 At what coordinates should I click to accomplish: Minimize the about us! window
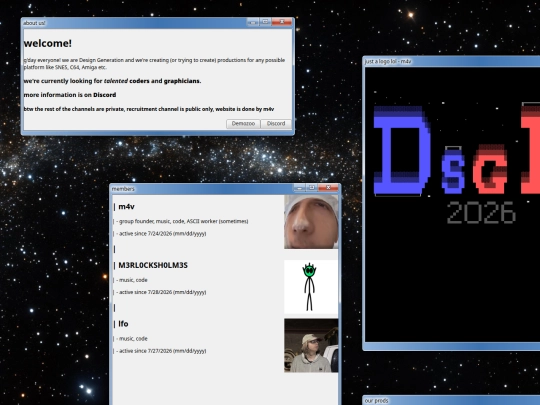point(253,22)
